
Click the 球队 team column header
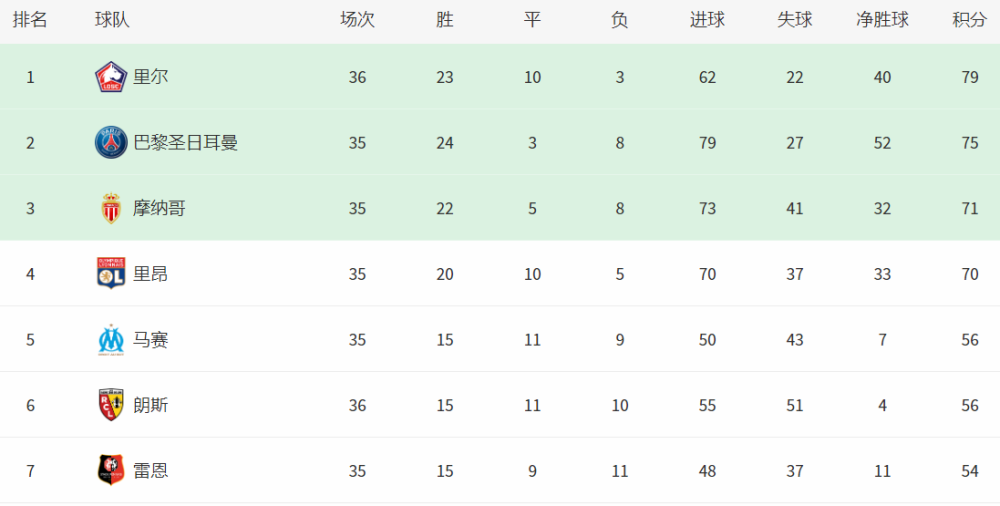pyautogui.click(x=112, y=20)
